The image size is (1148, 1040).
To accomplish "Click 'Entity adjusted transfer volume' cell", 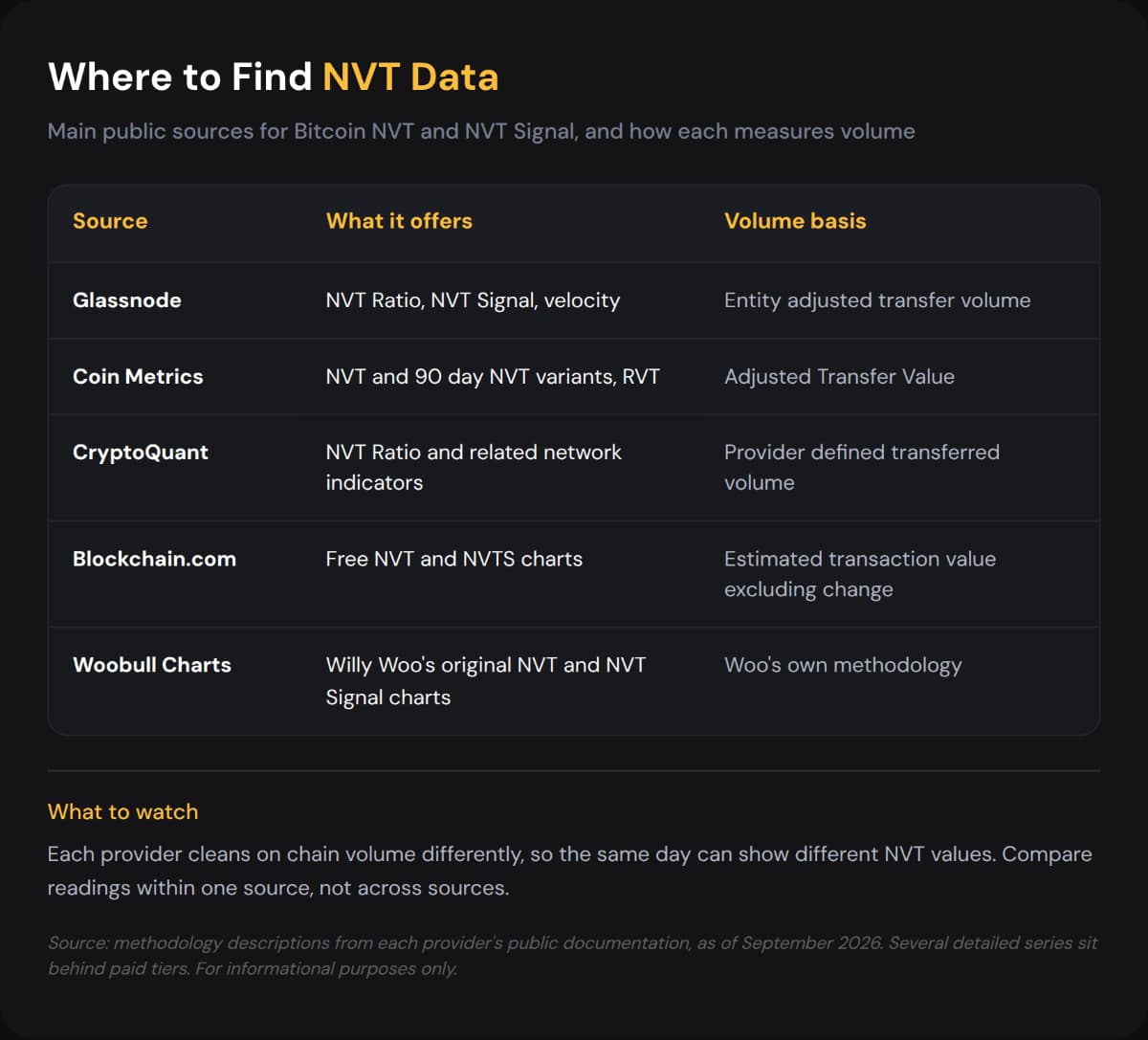I will pyautogui.click(x=877, y=300).
